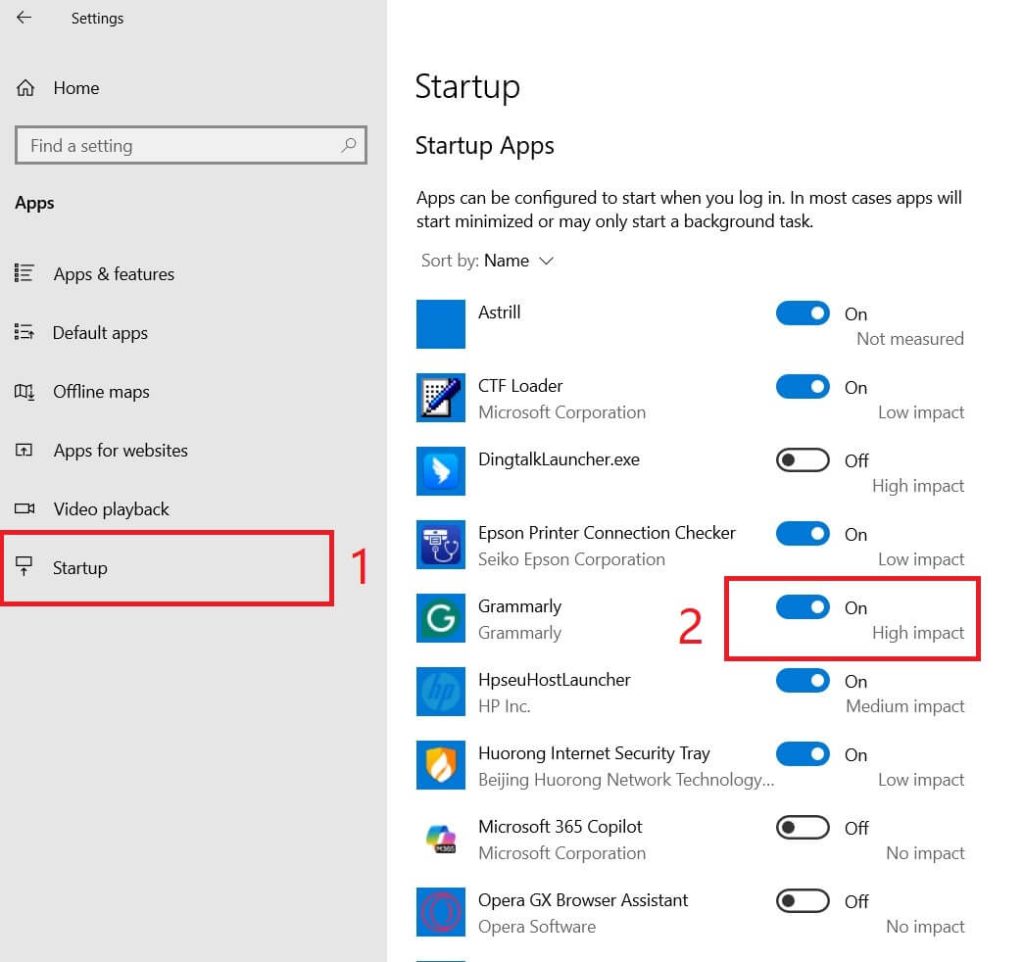Focus the Find a setting field
1024x962 pixels.
pos(191,145)
